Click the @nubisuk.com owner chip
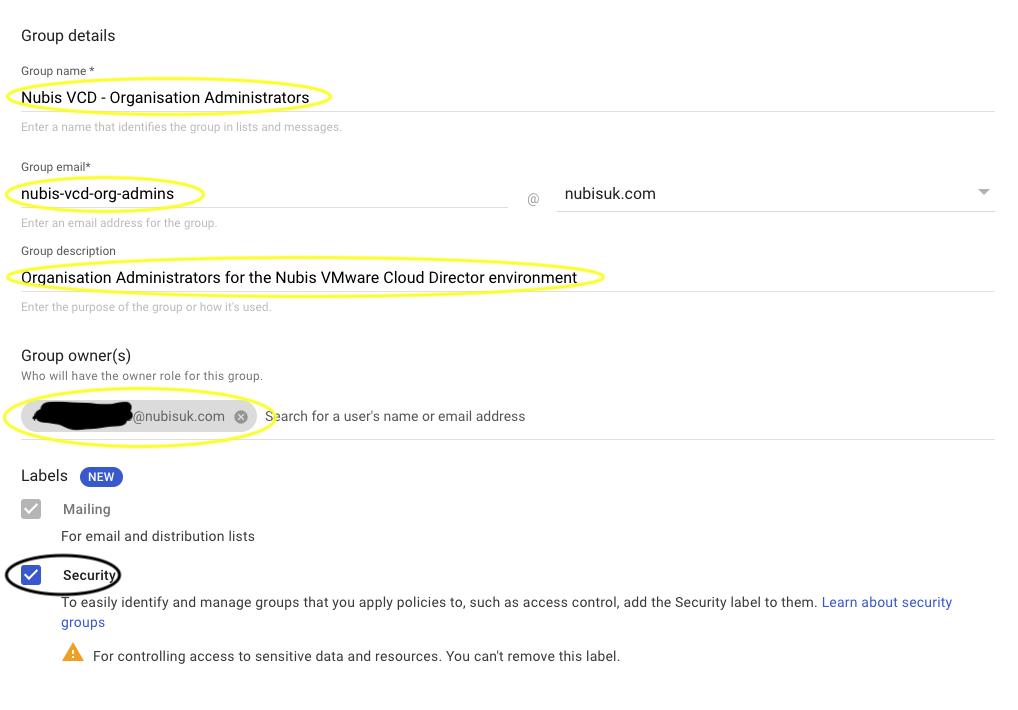Image resolution: width=1018 pixels, height=710 pixels. click(138, 417)
